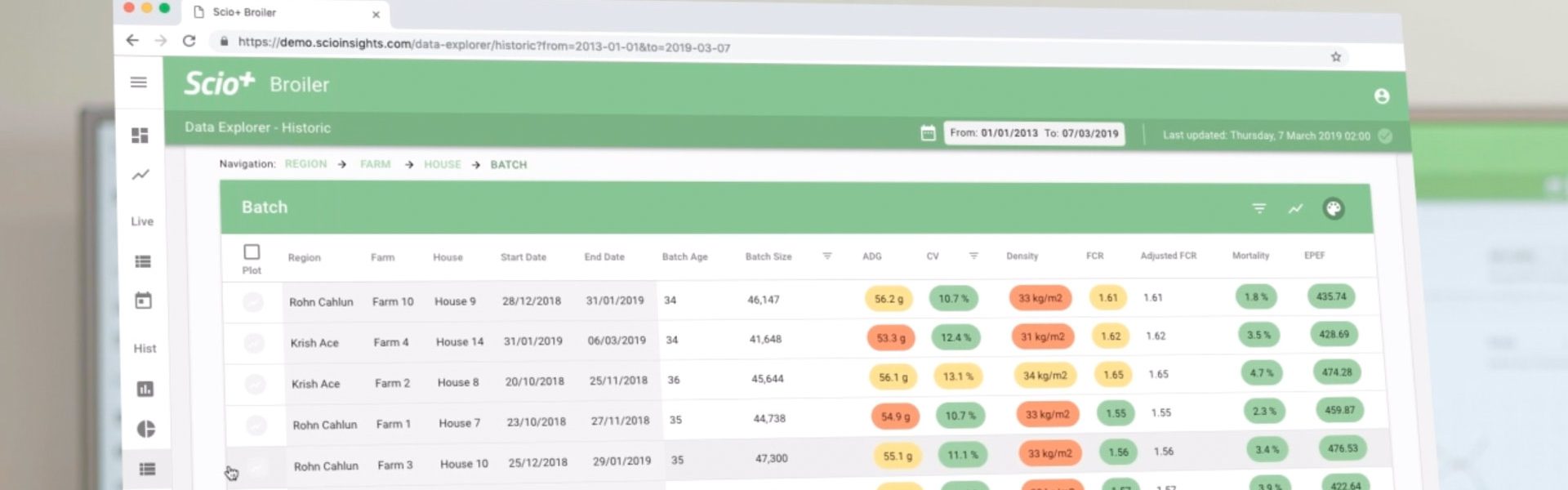Open the dashboard grid icon in sidebar
This screenshot has width=1568, height=490.
[140, 136]
